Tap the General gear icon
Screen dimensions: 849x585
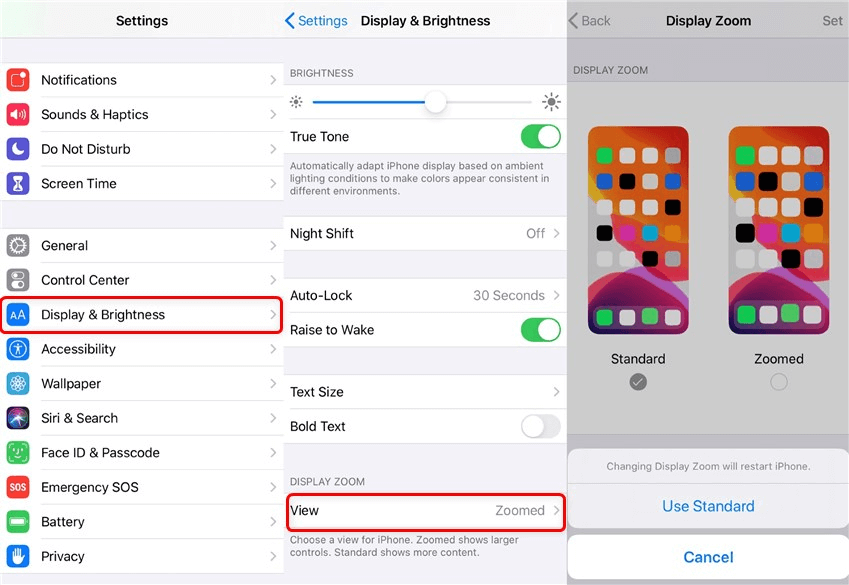click(x=18, y=245)
